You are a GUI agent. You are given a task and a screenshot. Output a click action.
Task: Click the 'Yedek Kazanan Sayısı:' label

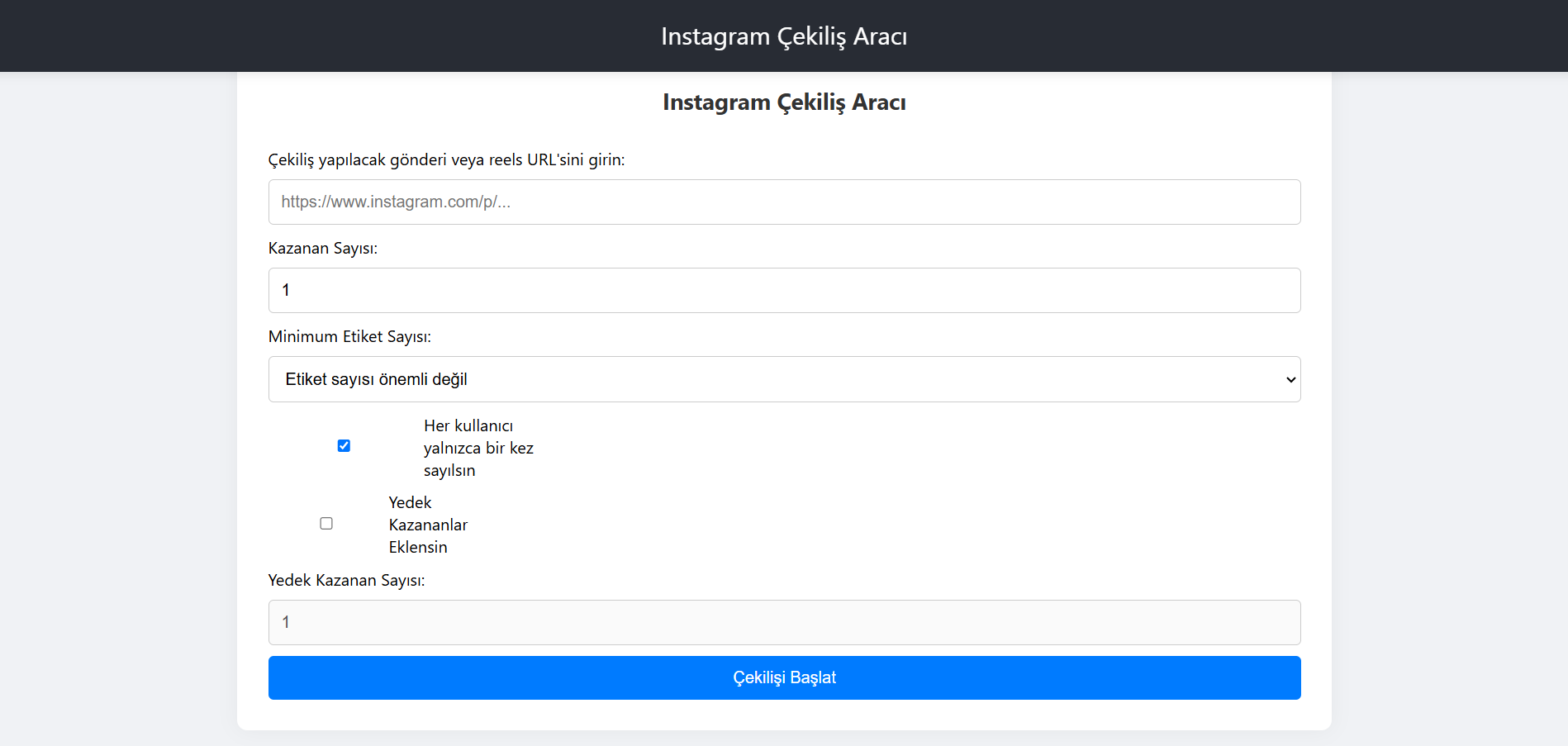point(346,580)
